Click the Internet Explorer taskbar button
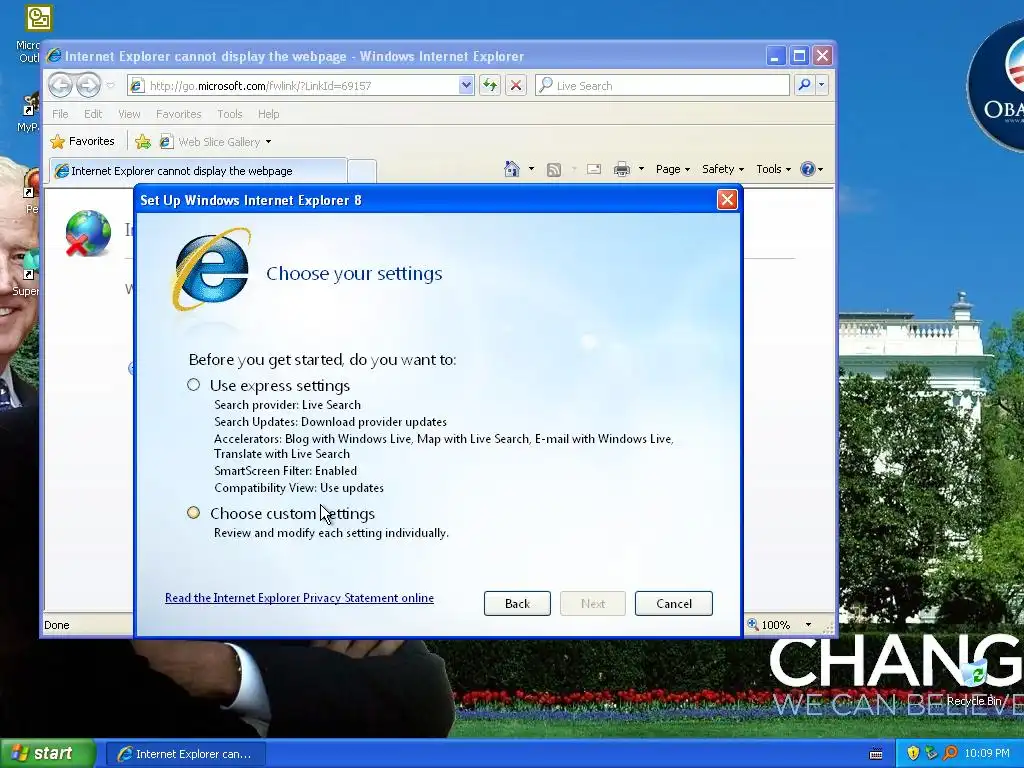Screen dimensions: 1024x768 (186, 754)
